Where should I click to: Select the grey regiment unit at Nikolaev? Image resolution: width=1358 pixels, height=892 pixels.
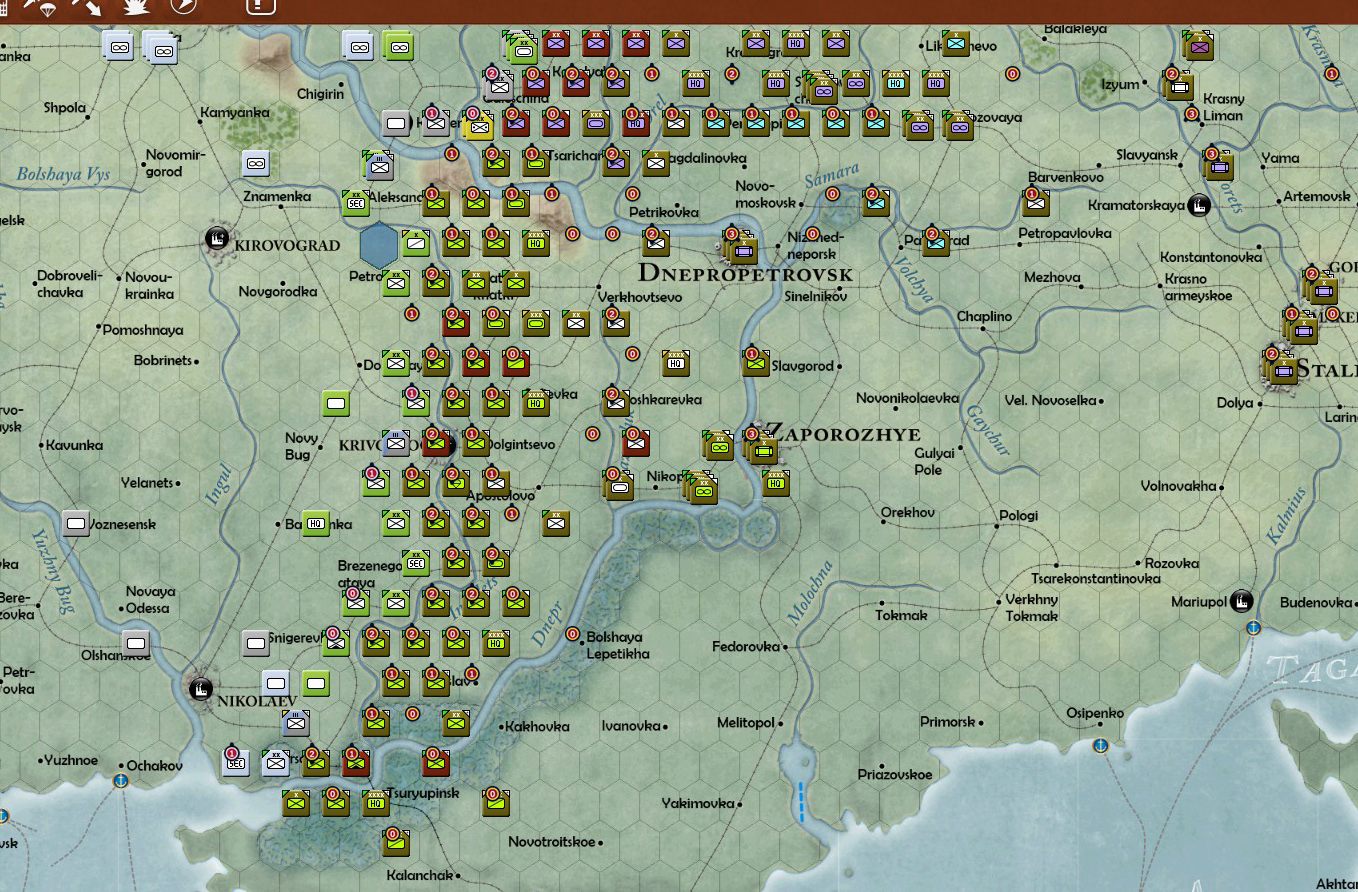(x=296, y=723)
